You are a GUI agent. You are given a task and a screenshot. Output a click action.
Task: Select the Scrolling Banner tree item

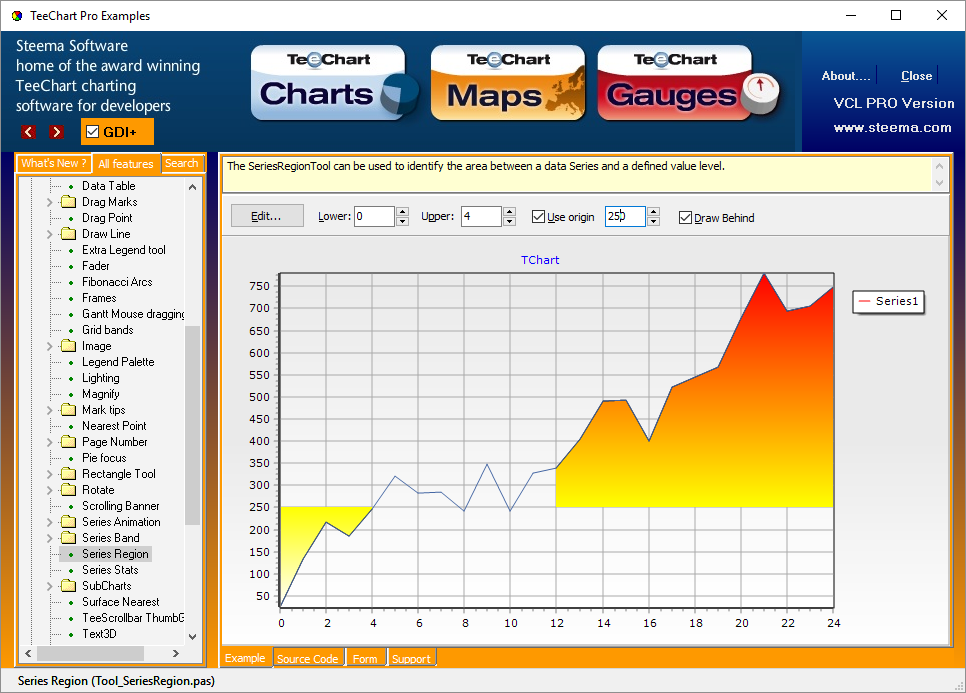121,506
